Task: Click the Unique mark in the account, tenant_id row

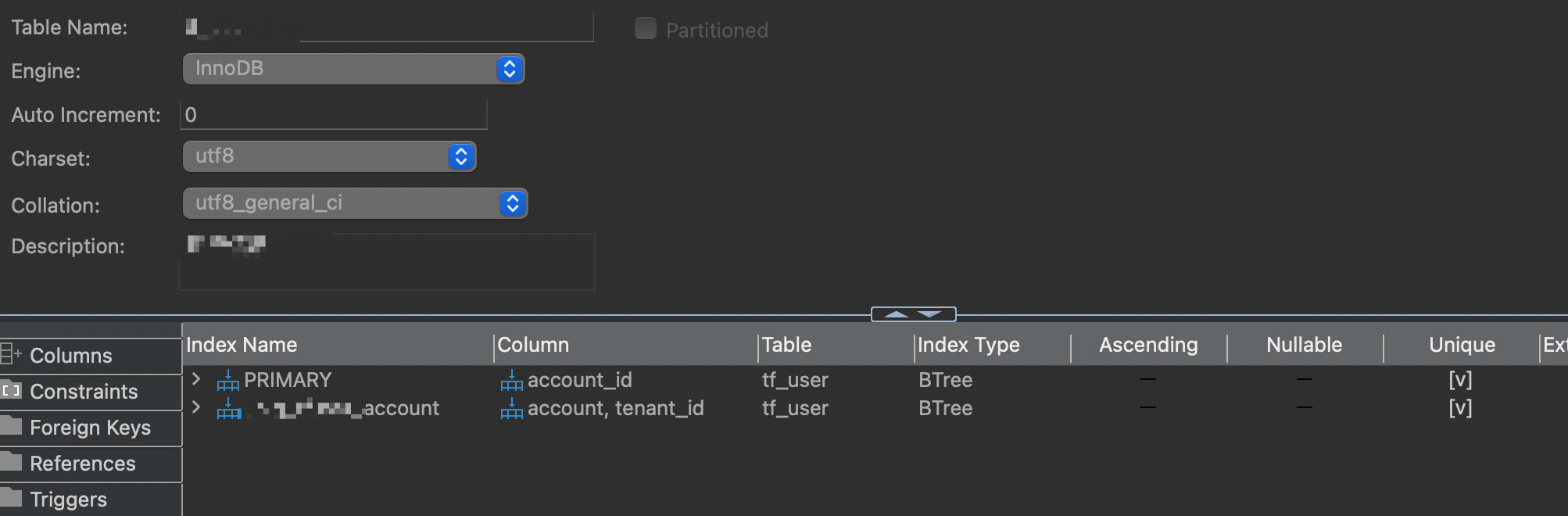Action: (1460, 408)
